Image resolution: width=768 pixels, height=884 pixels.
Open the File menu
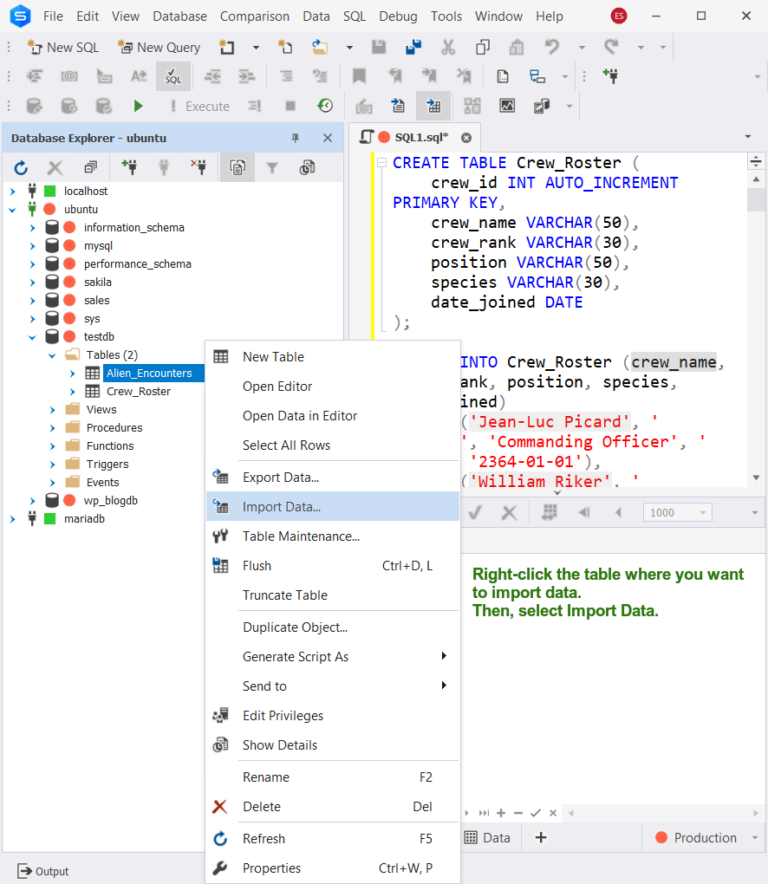pos(53,16)
